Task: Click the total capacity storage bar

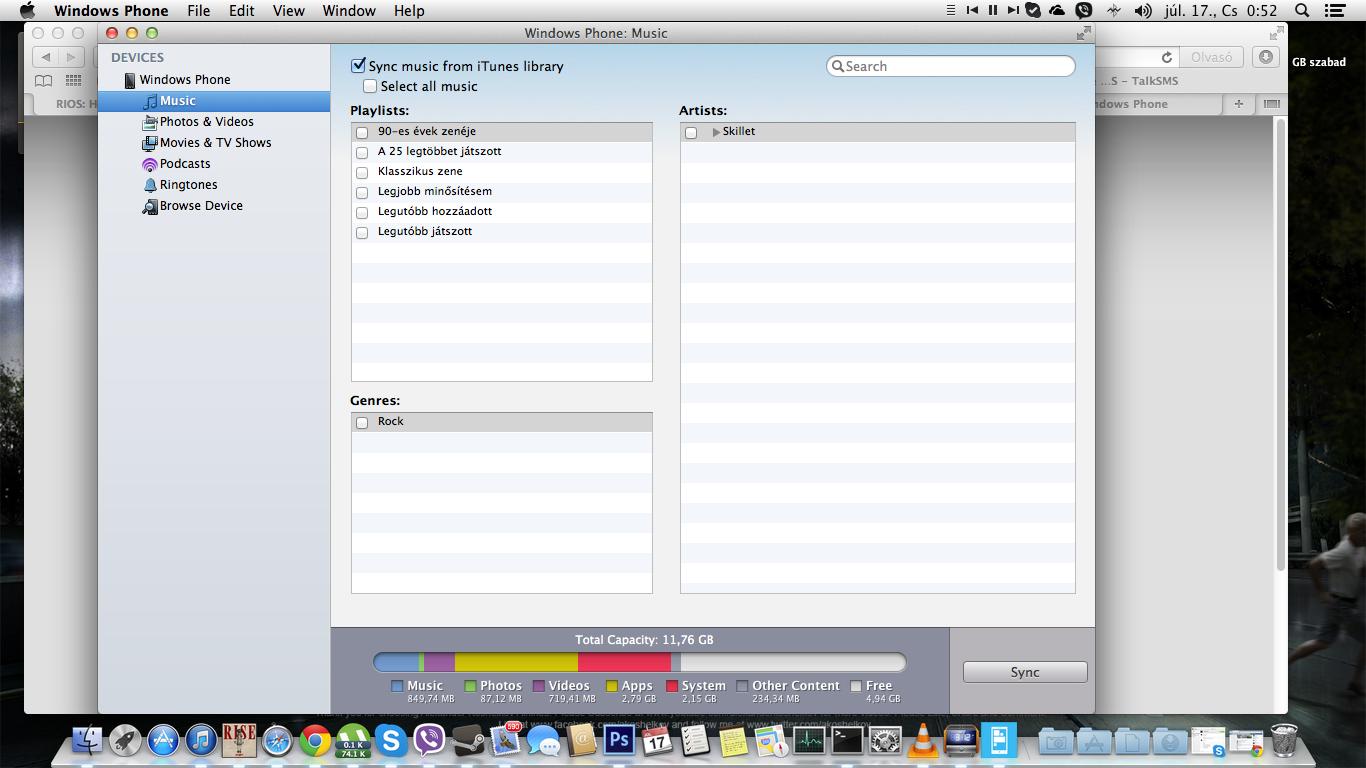Action: point(640,662)
